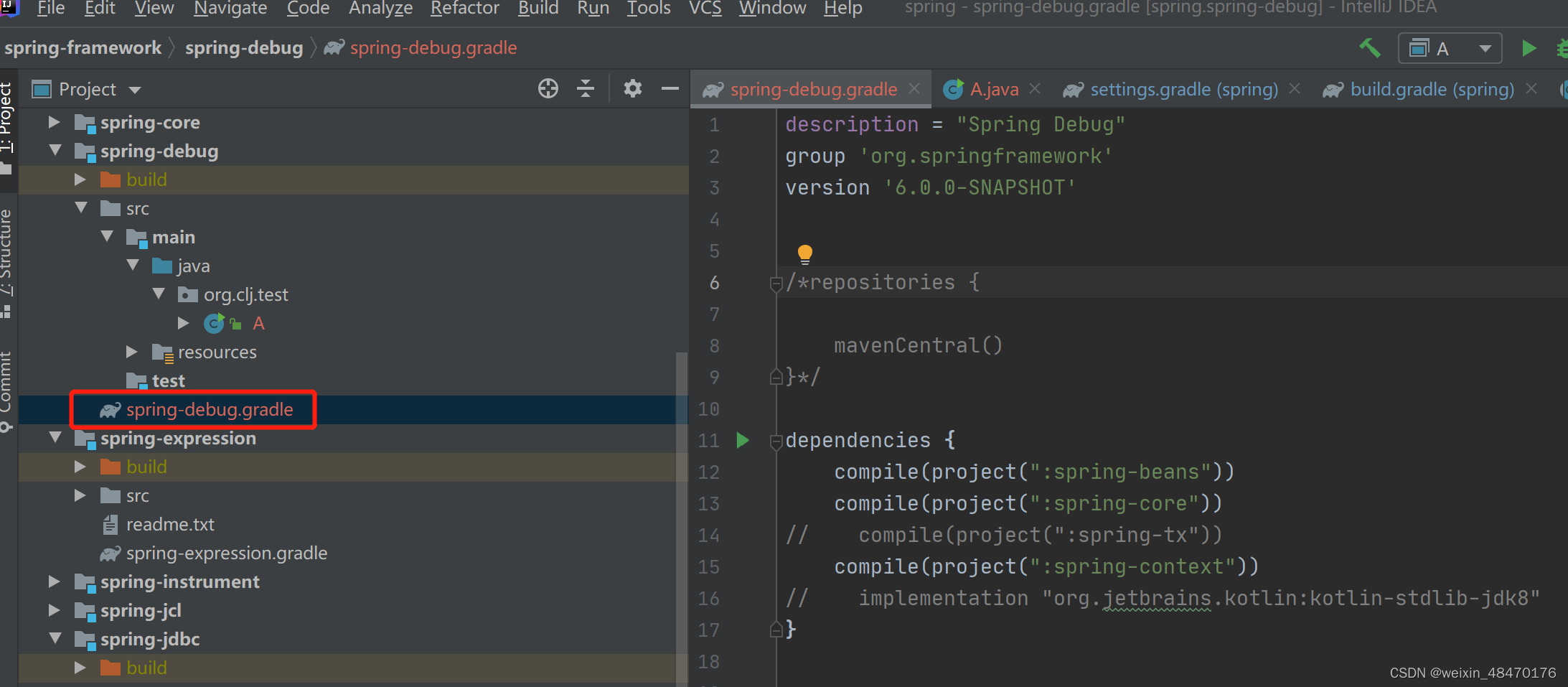Open the File menu
The width and height of the screenshot is (1568, 687).
click(50, 9)
